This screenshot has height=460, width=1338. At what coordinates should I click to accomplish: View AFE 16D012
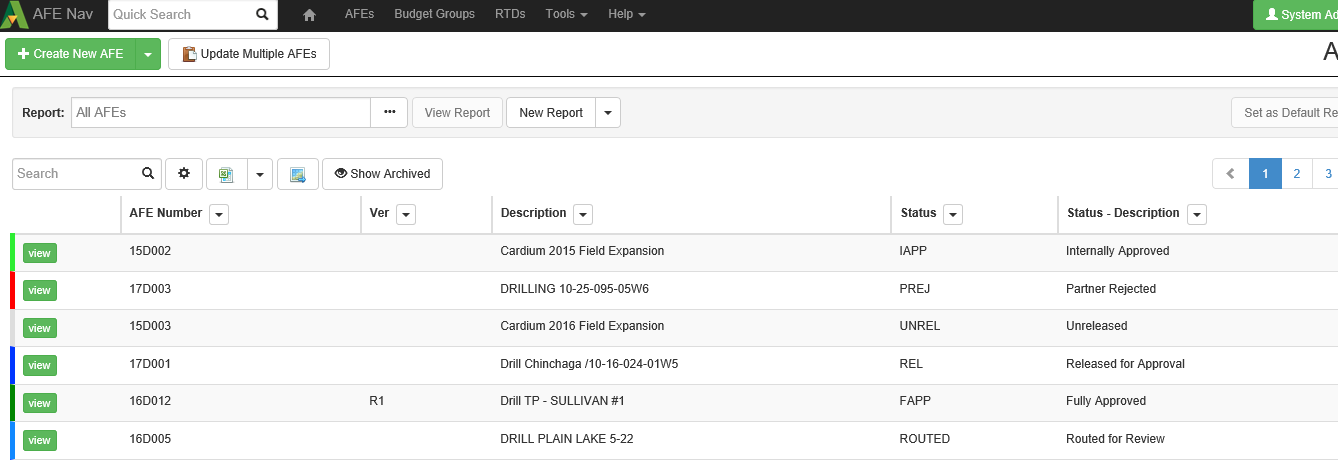point(39,403)
